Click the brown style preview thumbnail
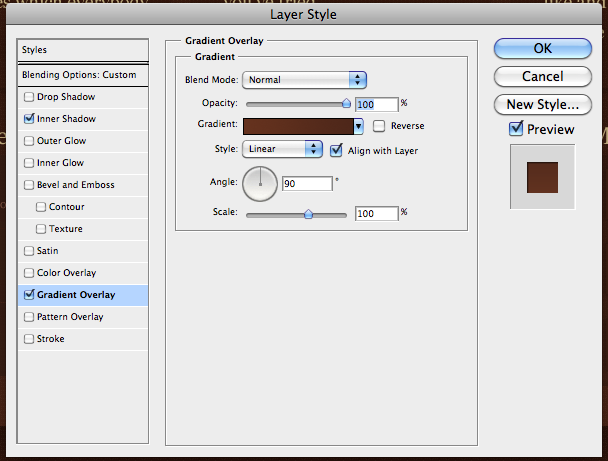Image resolution: width=608 pixels, height=461 pixels. click(x=542, y=177)
